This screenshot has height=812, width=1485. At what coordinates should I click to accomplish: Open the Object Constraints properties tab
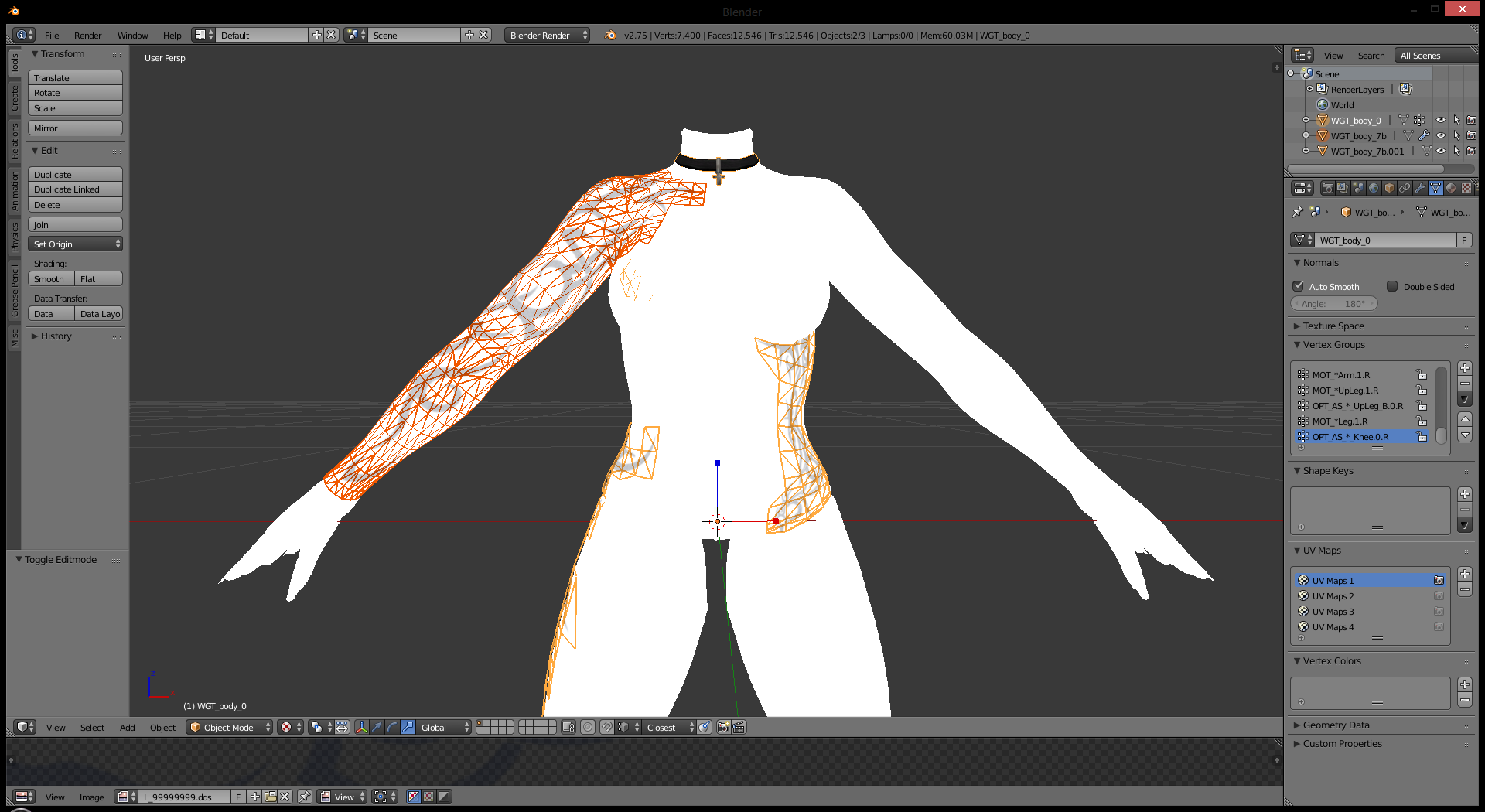(x=1405, y=188)
